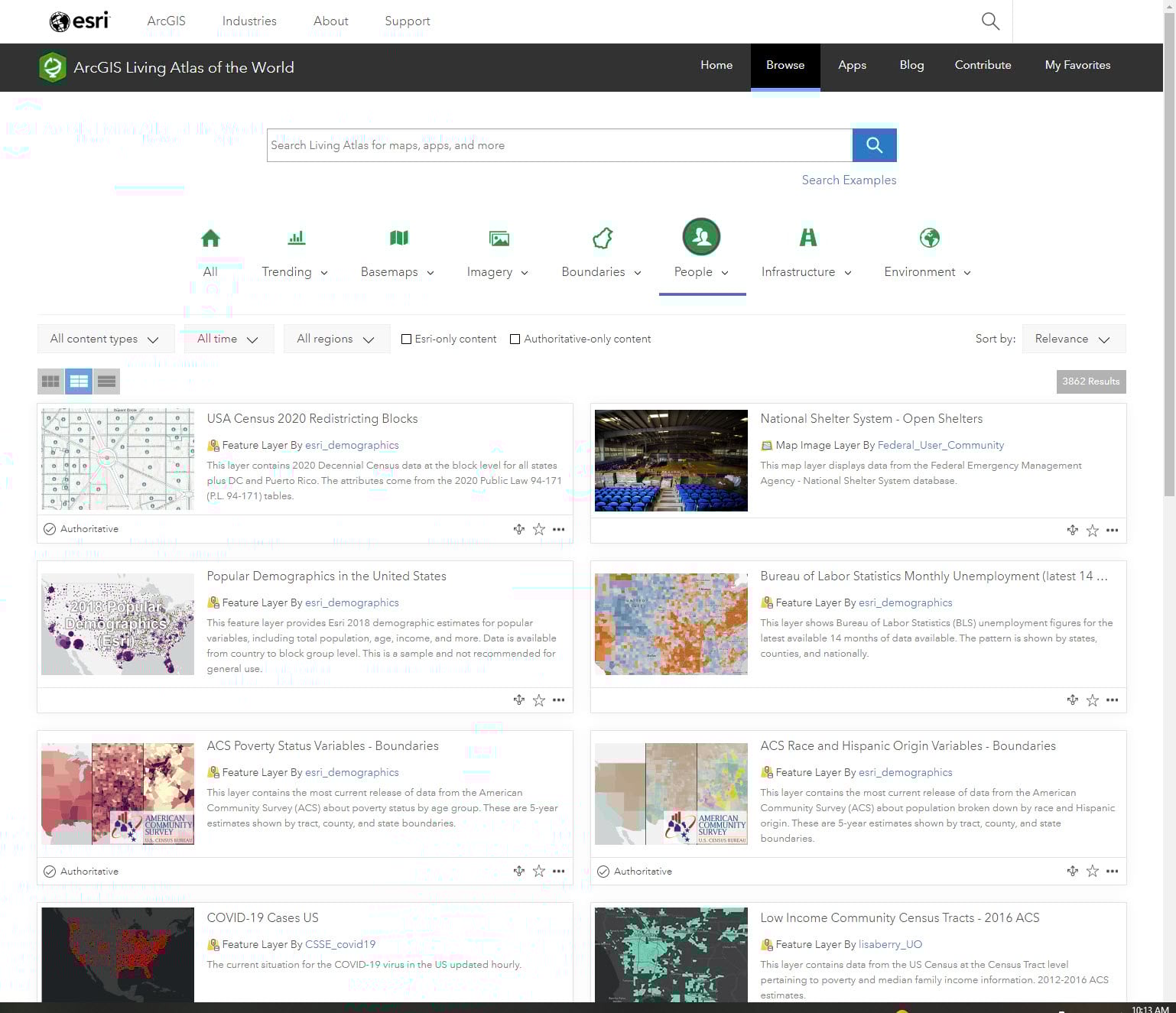Open USA Census 2020 Redistricting Blocks title
This screenshot has width=1176, height=1013.
tap(312, 419)
